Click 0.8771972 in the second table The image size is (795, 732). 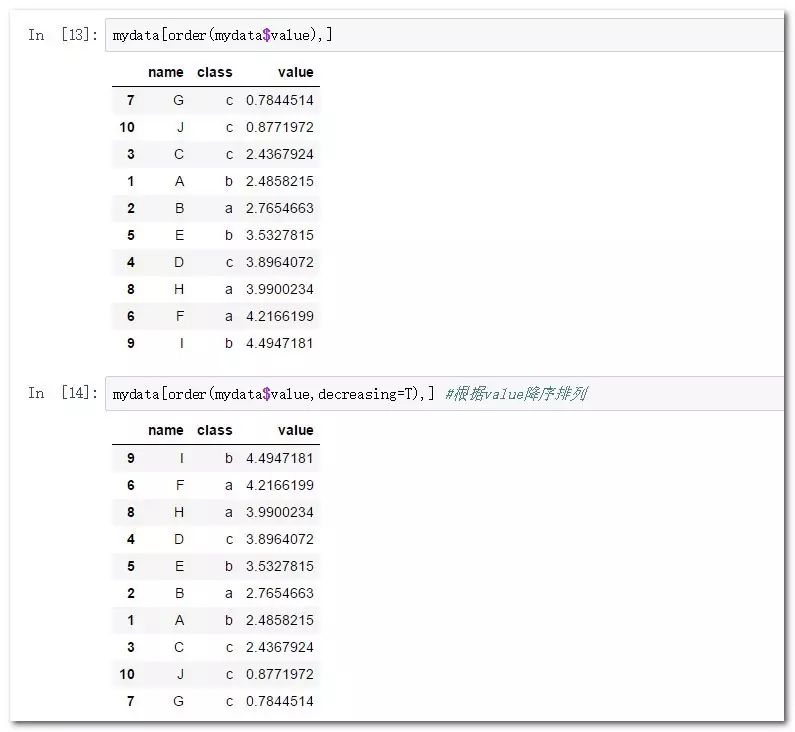(x=280, y=674)
